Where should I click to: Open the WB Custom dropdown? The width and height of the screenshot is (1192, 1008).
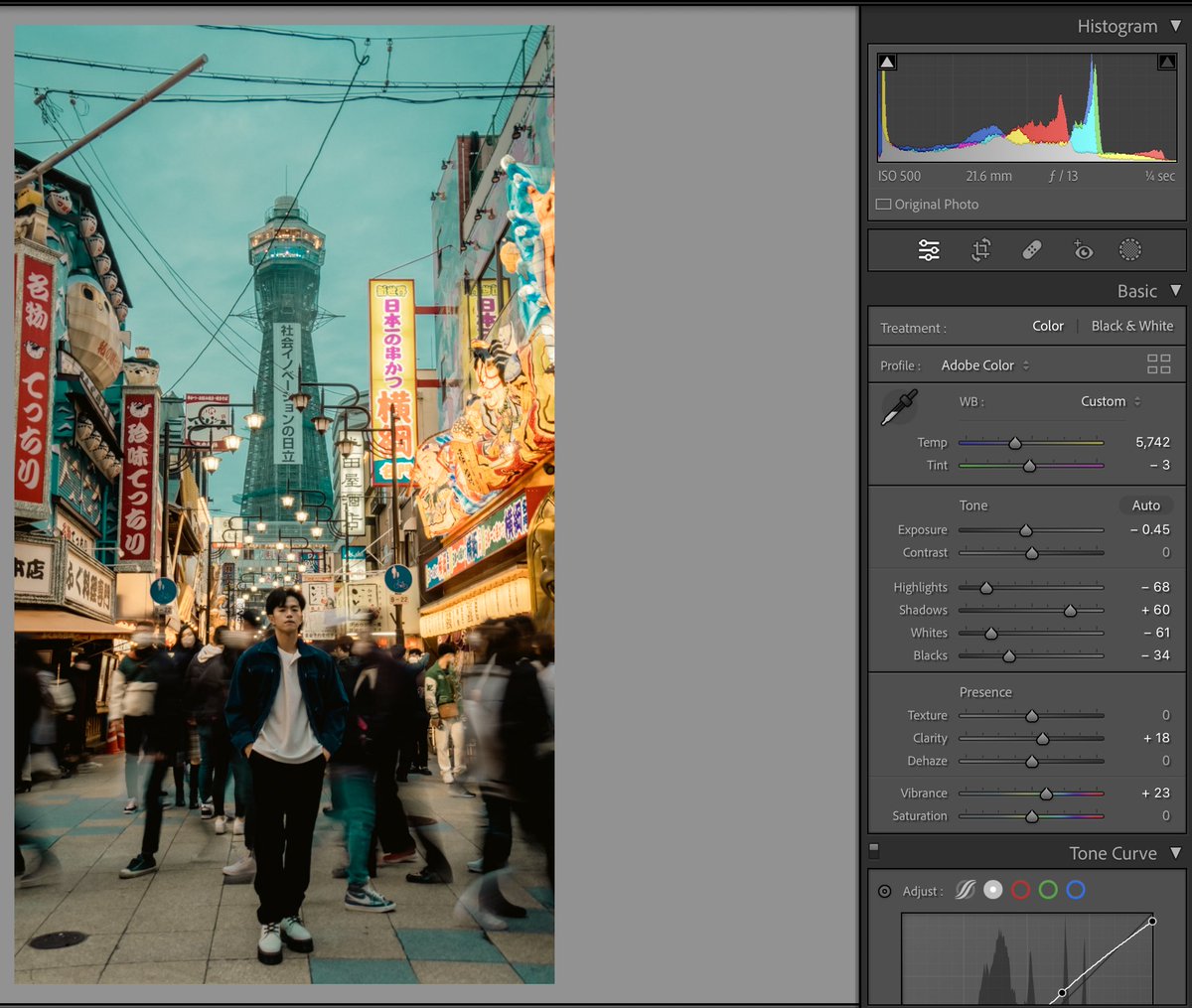tap(1110, 401)
